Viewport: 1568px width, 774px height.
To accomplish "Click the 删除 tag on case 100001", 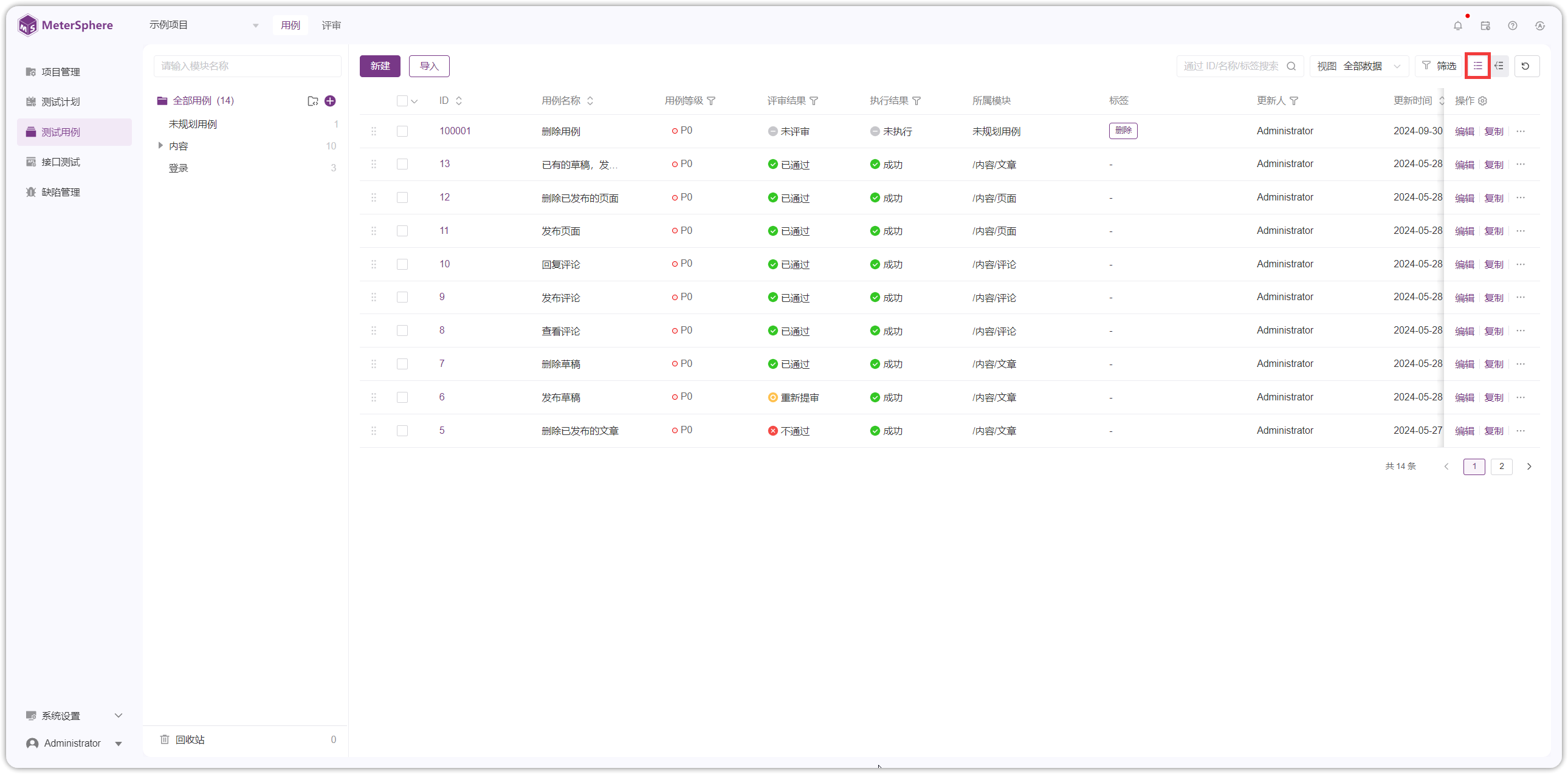I will click(x=1123, y=131).
